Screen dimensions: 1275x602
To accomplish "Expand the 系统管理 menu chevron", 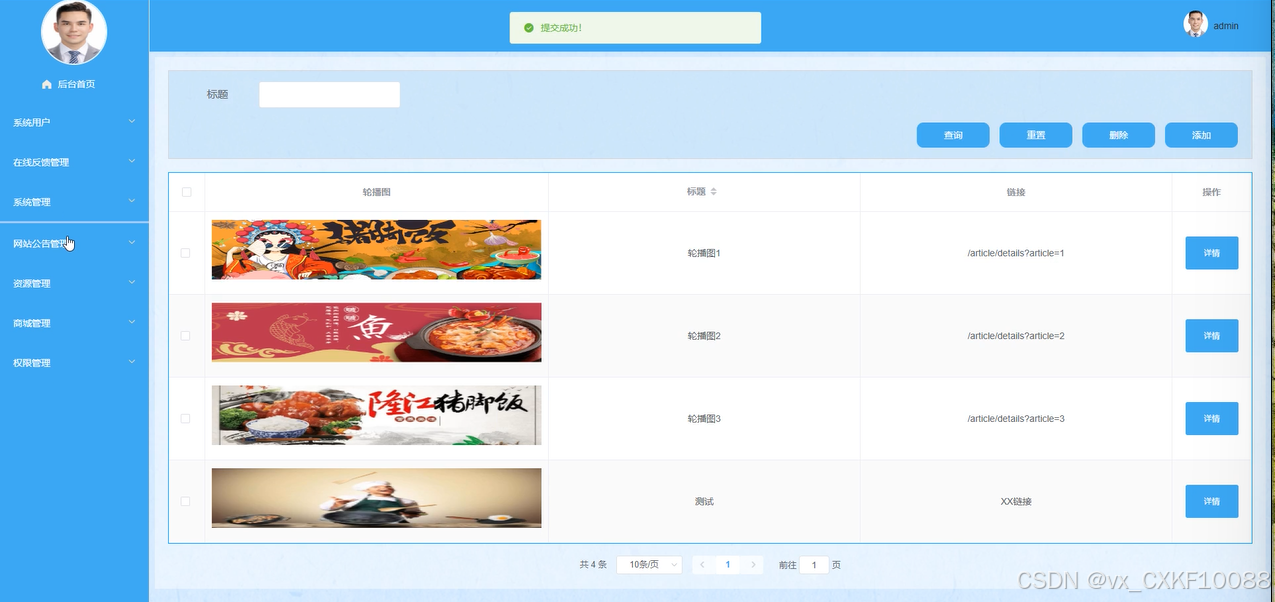I will coord(132,202).
